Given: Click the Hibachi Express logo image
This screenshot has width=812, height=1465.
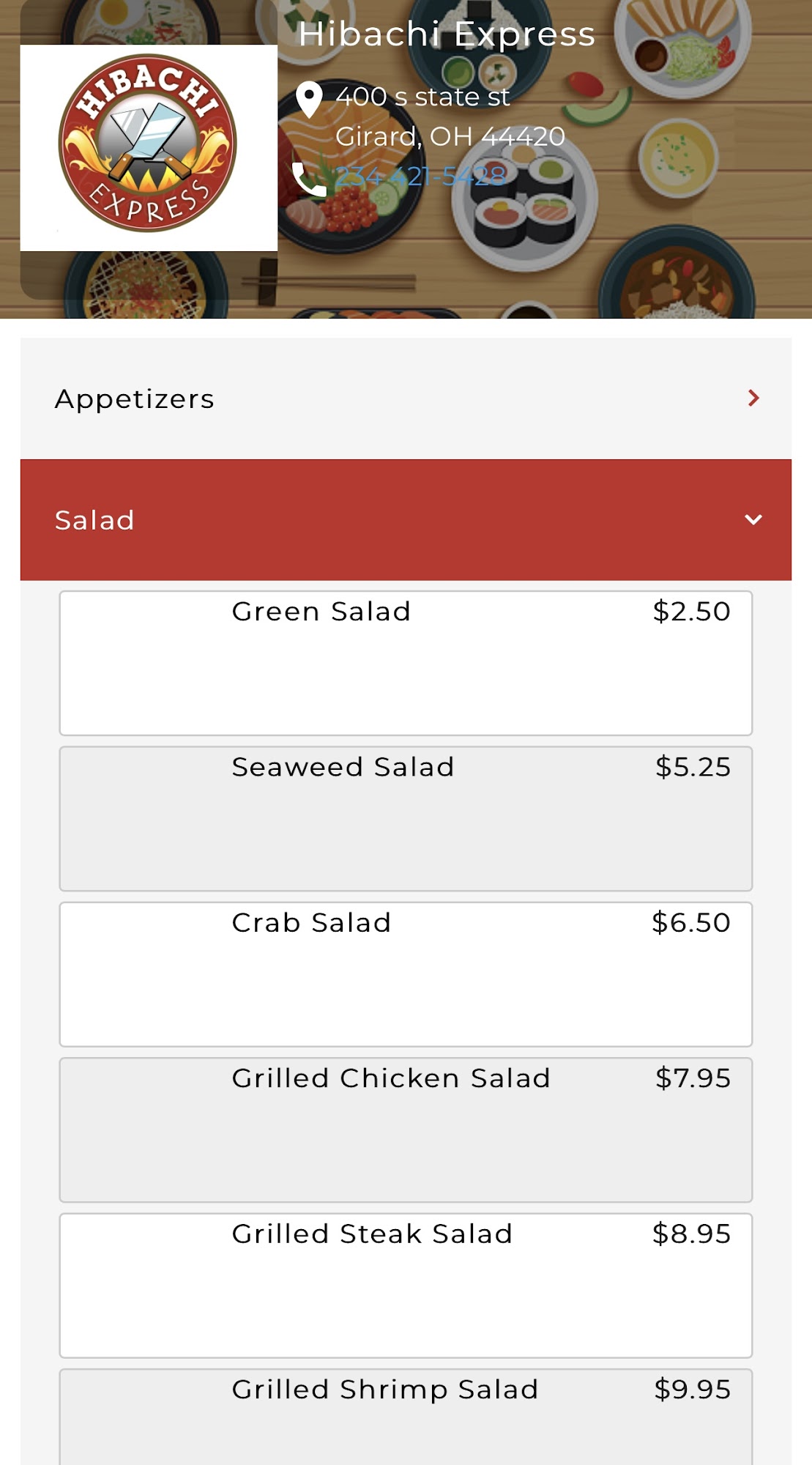Looking at the screenshot, I should point(148,147).
